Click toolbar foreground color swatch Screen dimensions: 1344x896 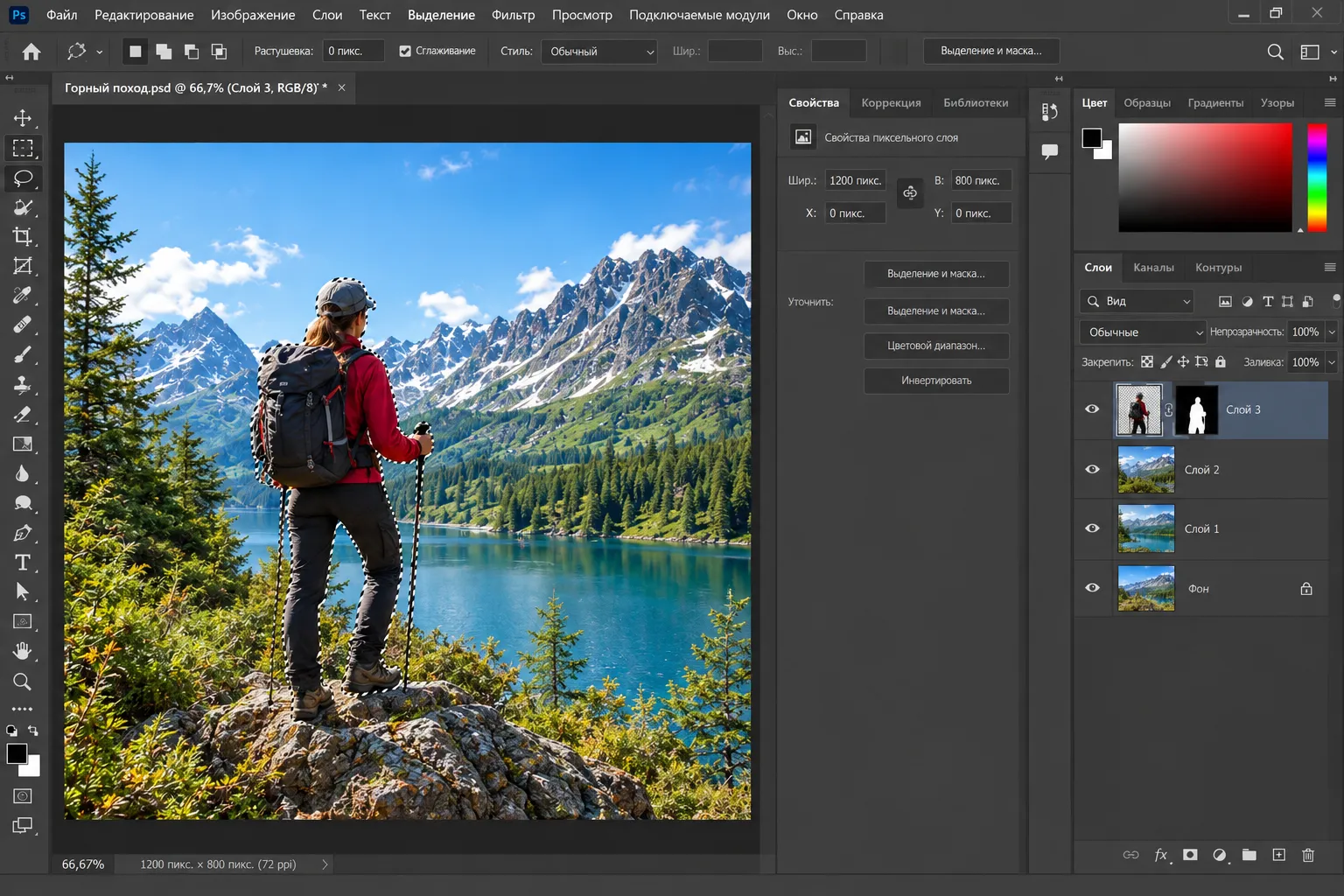tap(17, 754)
